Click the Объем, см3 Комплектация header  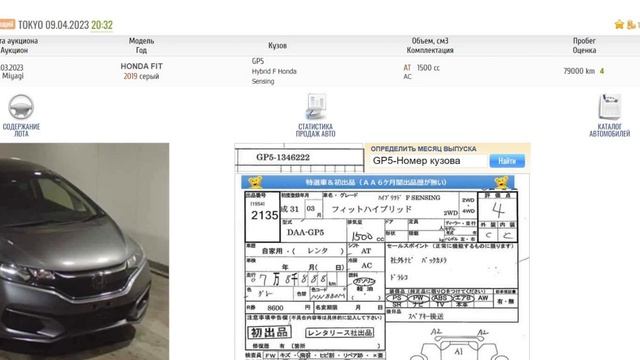pyautogui.click(x=430, y=45)
